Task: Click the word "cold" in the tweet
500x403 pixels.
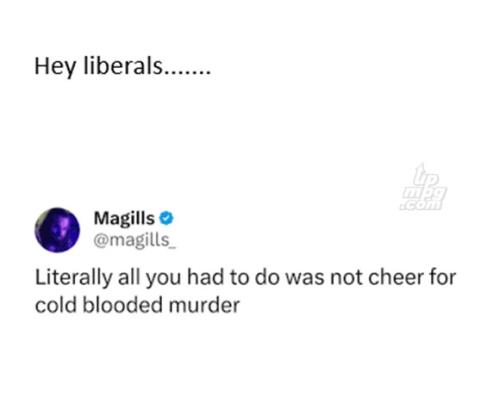Action: click(x=56, y=305)
